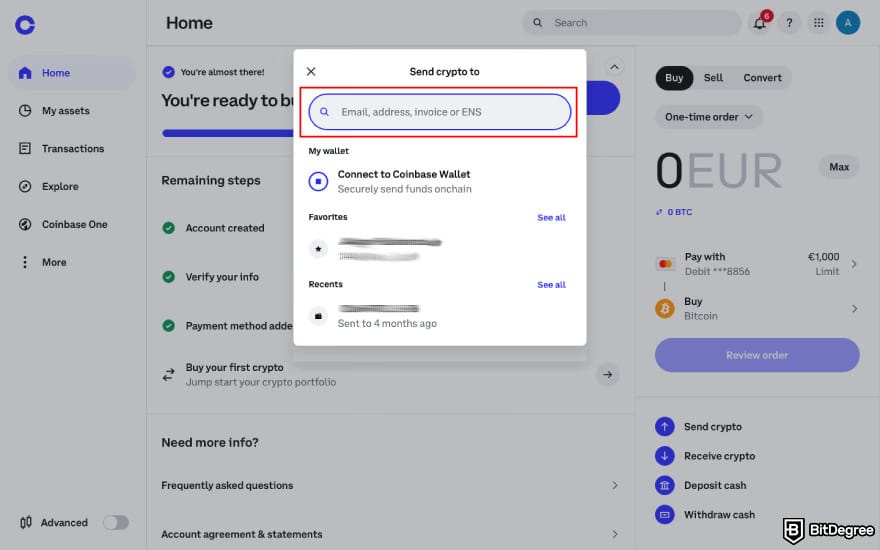Click Verify your info checkmark
The image size is (880, 550).
click(168, 277)
